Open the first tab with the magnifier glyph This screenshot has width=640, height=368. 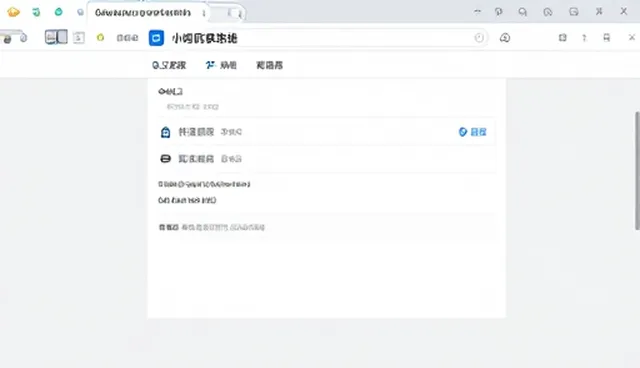pos(169,65)
